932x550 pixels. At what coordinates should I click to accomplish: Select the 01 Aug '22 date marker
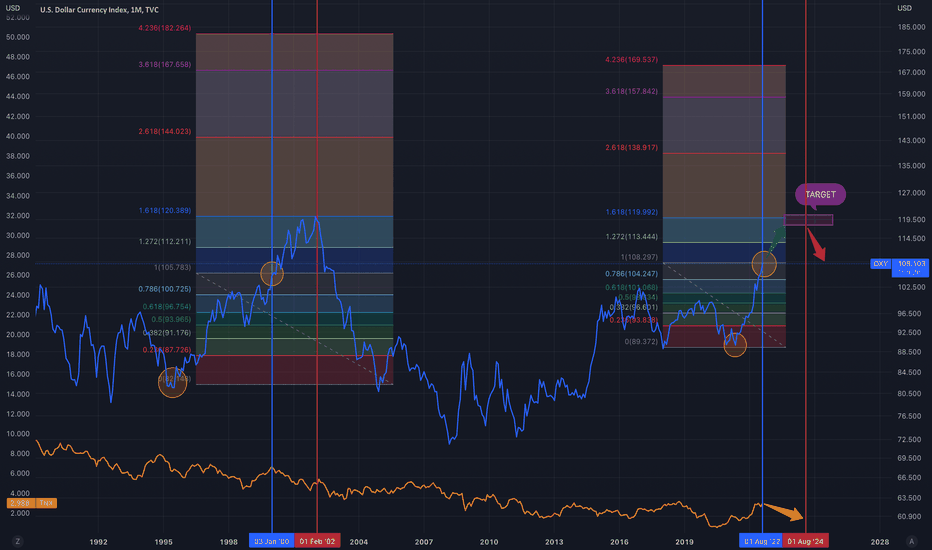[x=762, y=541]
